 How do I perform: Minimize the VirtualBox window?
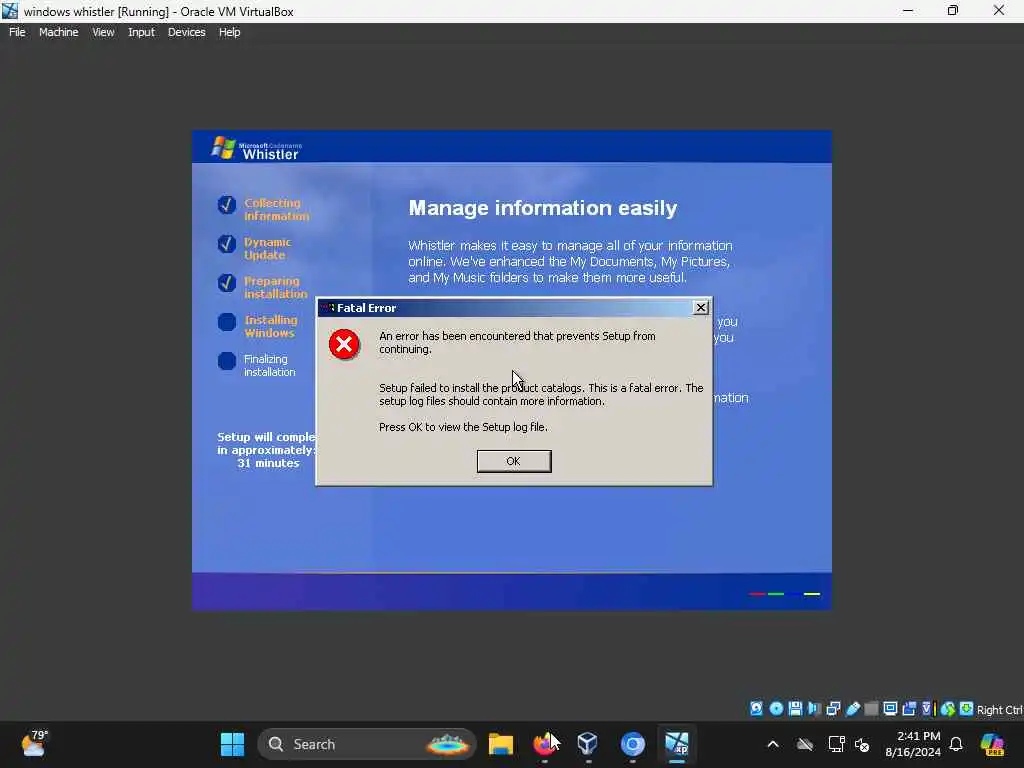(x=908, y=10)
